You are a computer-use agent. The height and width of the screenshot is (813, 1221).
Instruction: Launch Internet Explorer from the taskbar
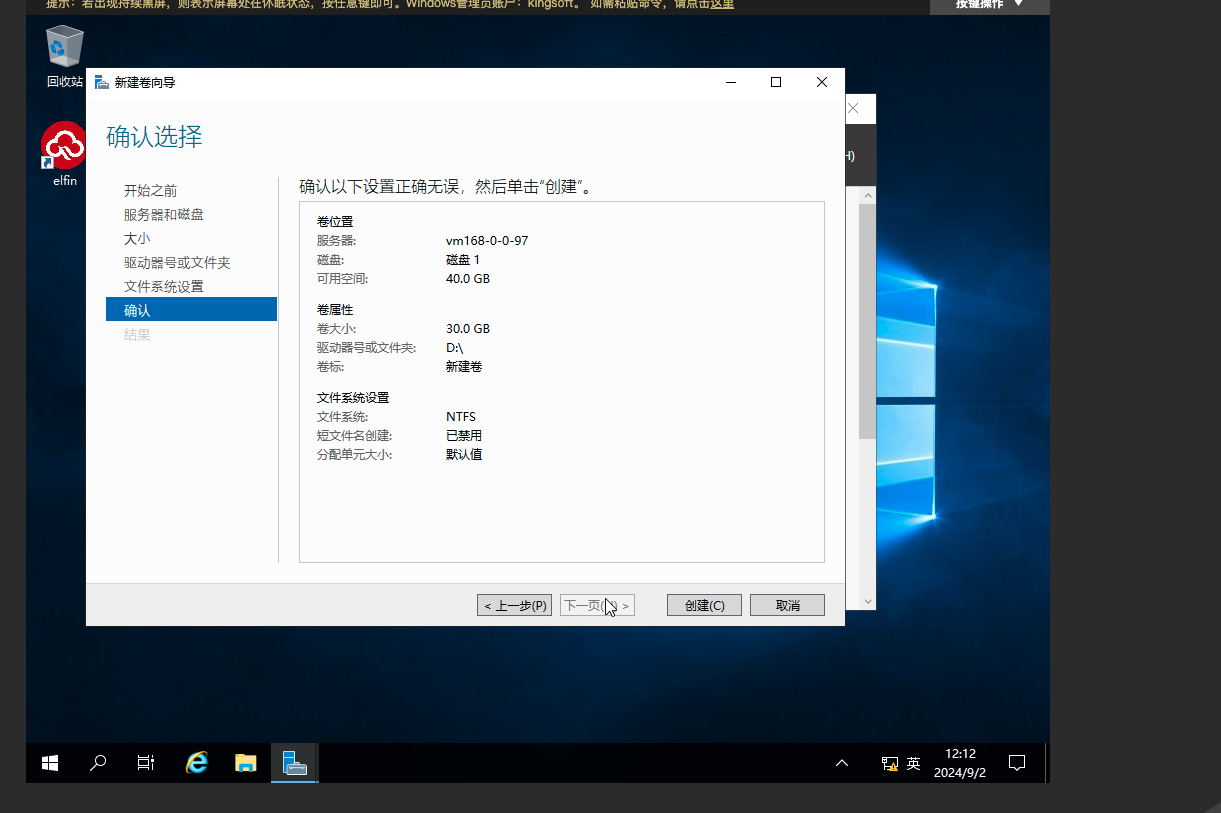(x=197, y=763)
